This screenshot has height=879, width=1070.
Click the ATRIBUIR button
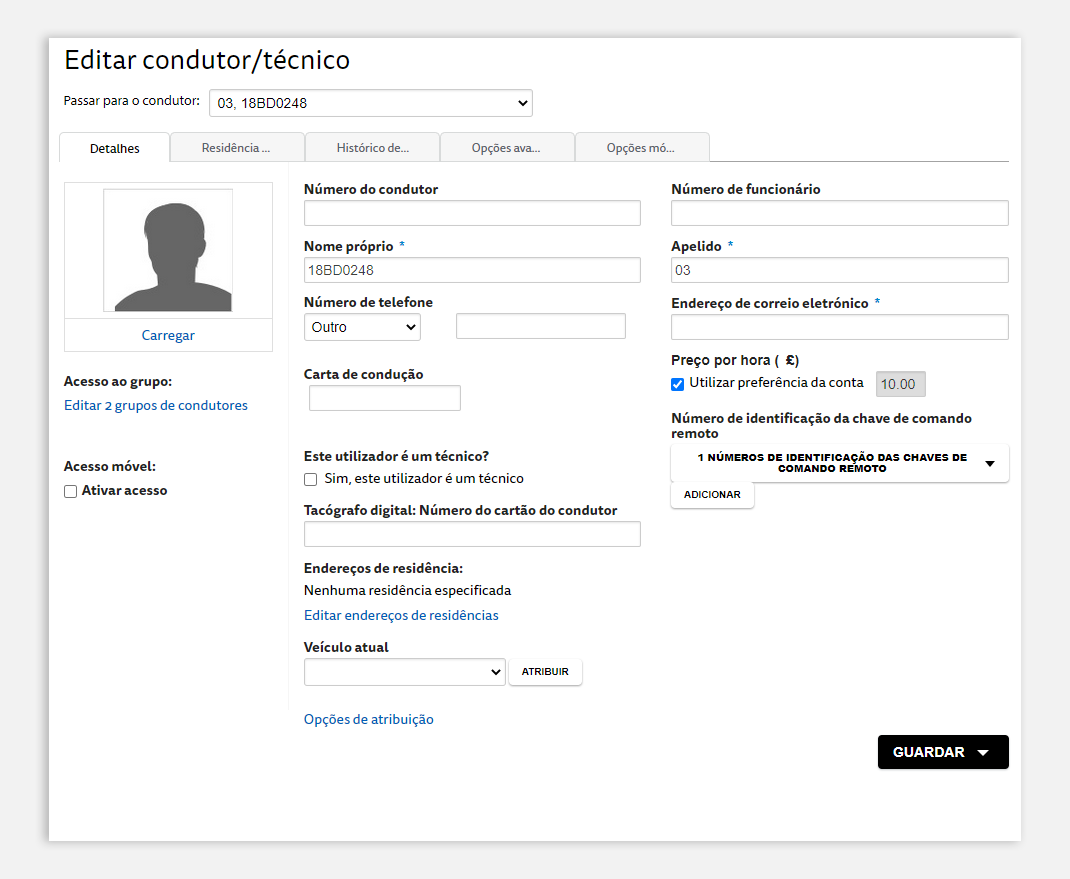545,672
